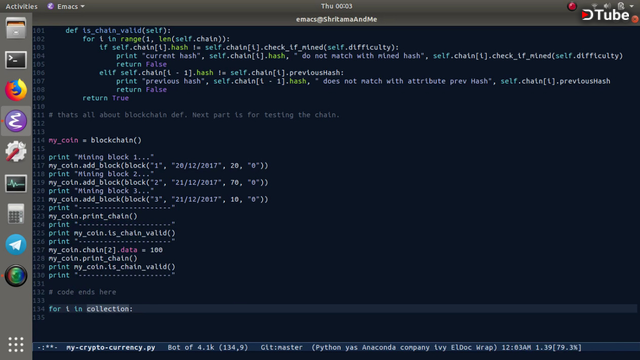Viewport: 640px width, 360px height.
Task: Click '# code ends here' comment
Action: [x=82, y=292]
